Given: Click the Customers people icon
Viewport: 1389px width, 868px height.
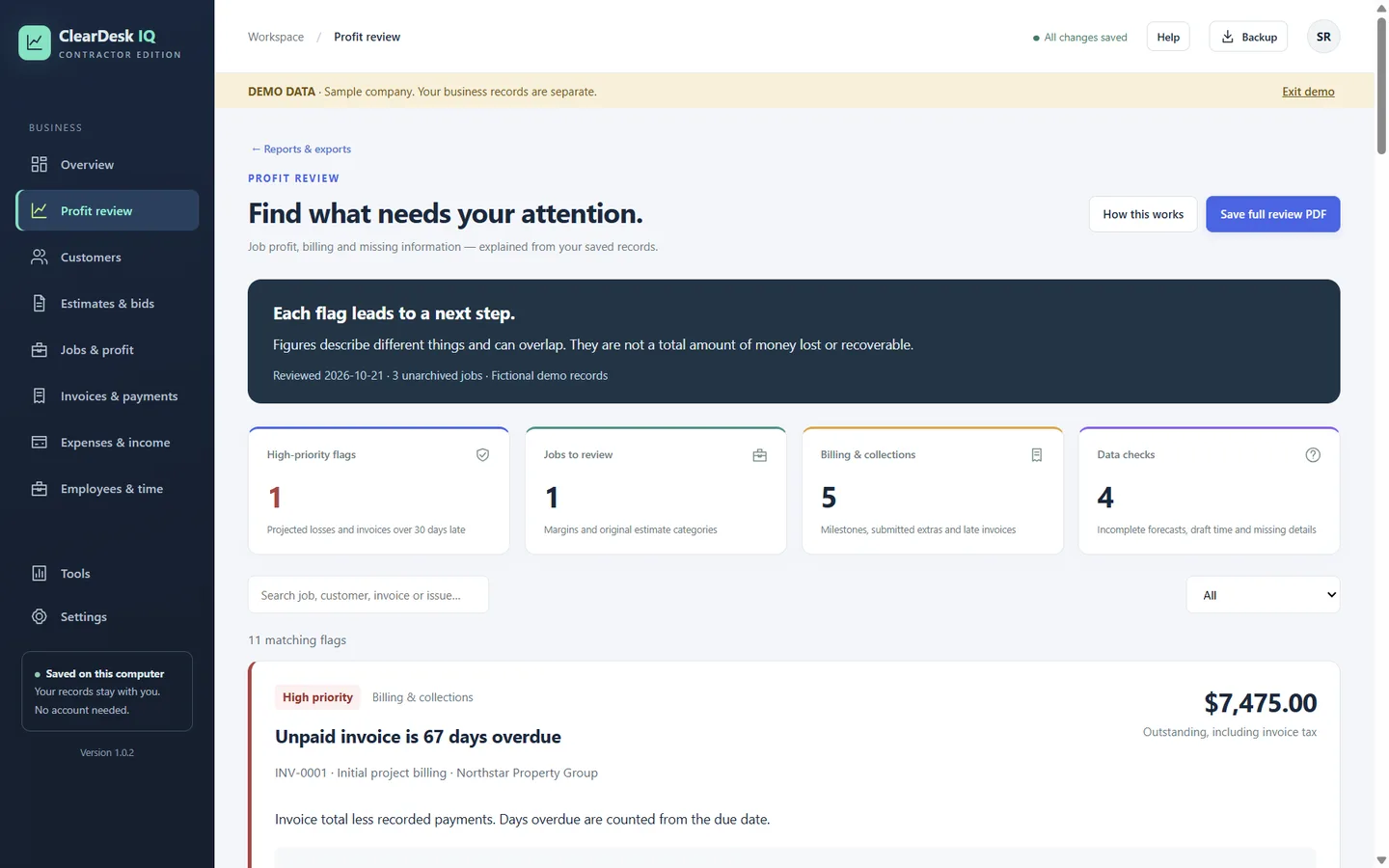Looking at the screenshot, I should 40,257.
